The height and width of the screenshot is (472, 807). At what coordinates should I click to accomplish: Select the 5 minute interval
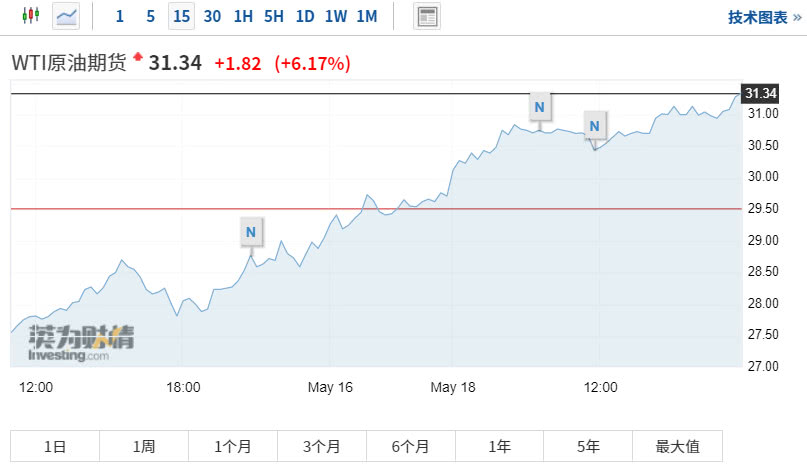click(x=150, y=16)
